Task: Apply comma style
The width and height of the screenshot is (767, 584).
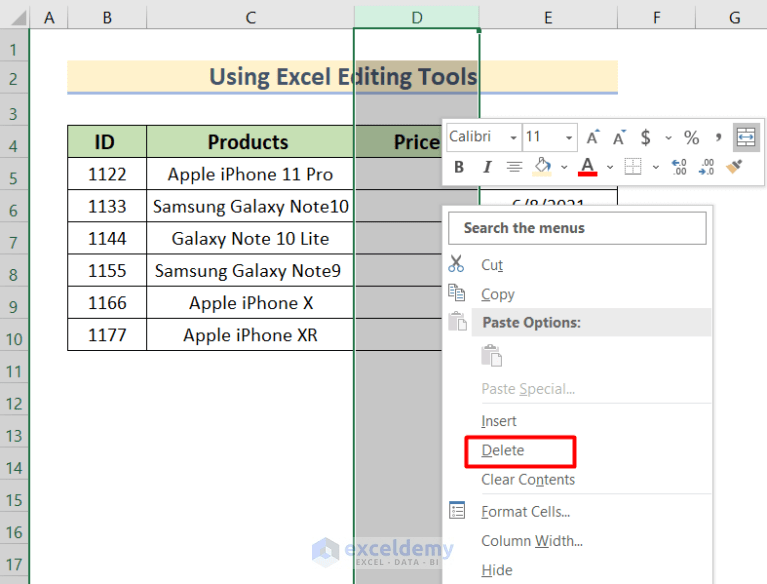Action: (x=718, y=137)
